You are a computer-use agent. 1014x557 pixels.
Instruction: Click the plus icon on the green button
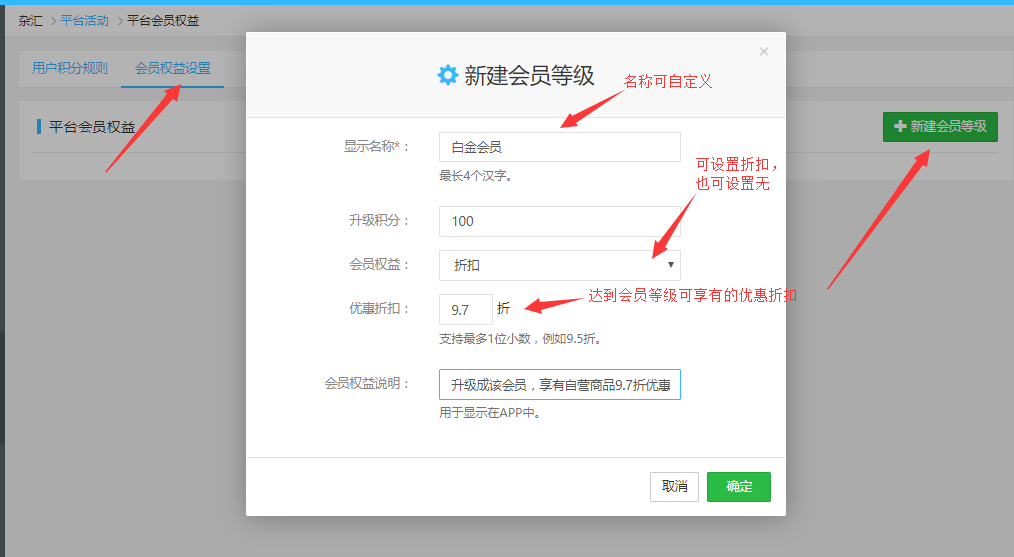[x=900, y=126]
